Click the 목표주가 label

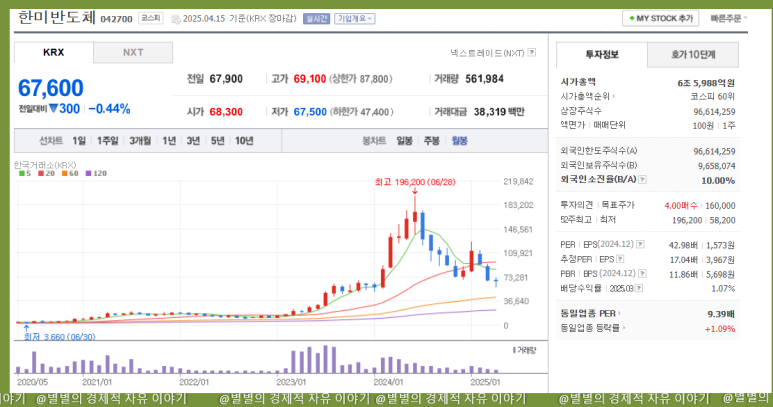[618, 205]
